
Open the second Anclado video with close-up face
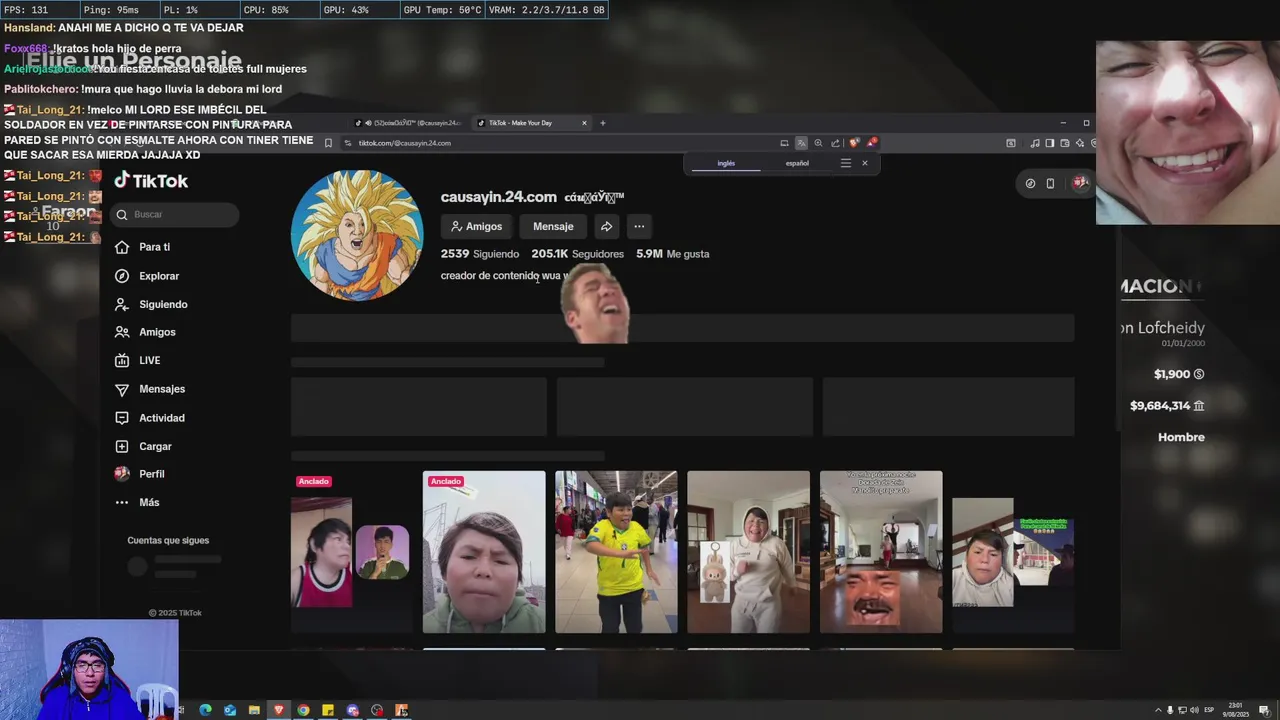coord(484,552)
